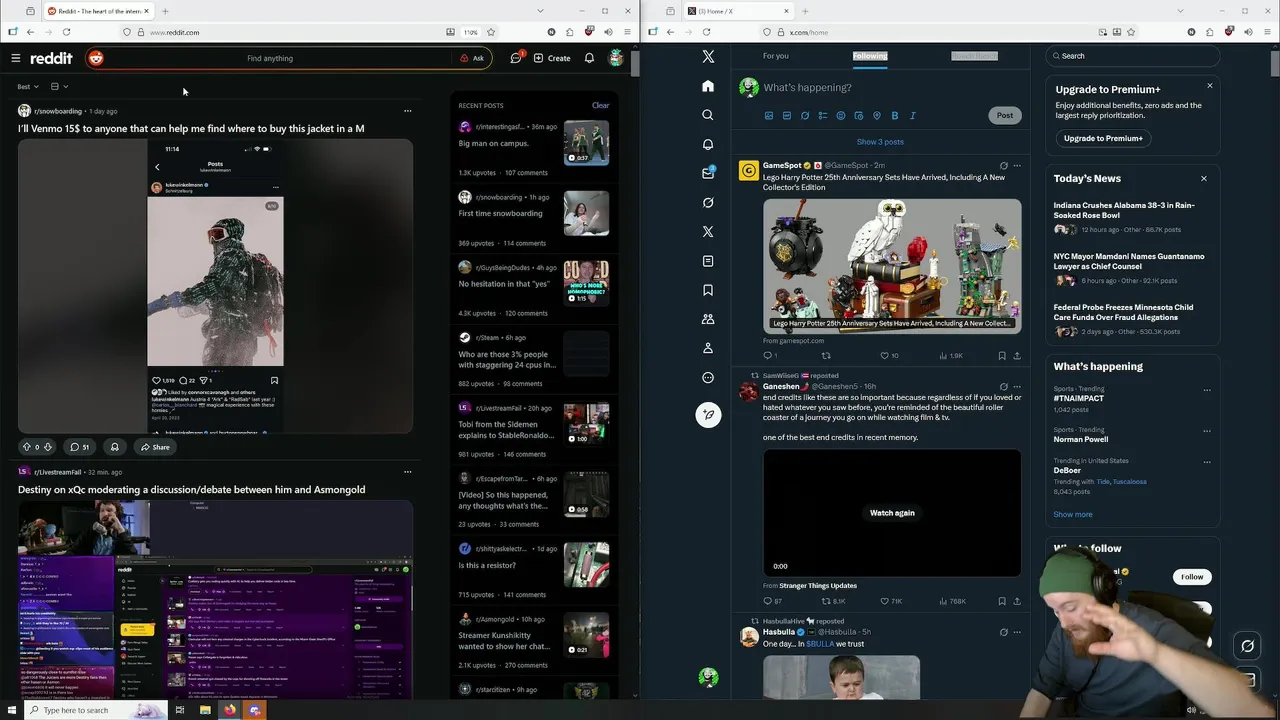Open options menu for the LivestreamFail post
The height and width of the screenshot is (720, 1280).
coord(407,472)
